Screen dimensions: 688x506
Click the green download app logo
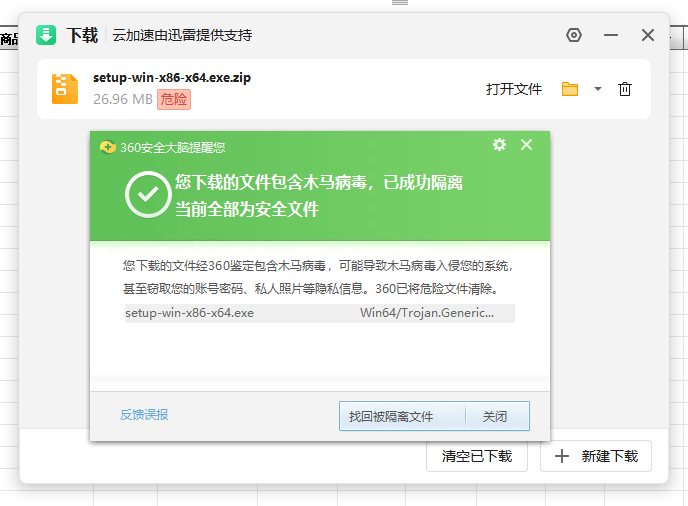[x=46, y=35]
